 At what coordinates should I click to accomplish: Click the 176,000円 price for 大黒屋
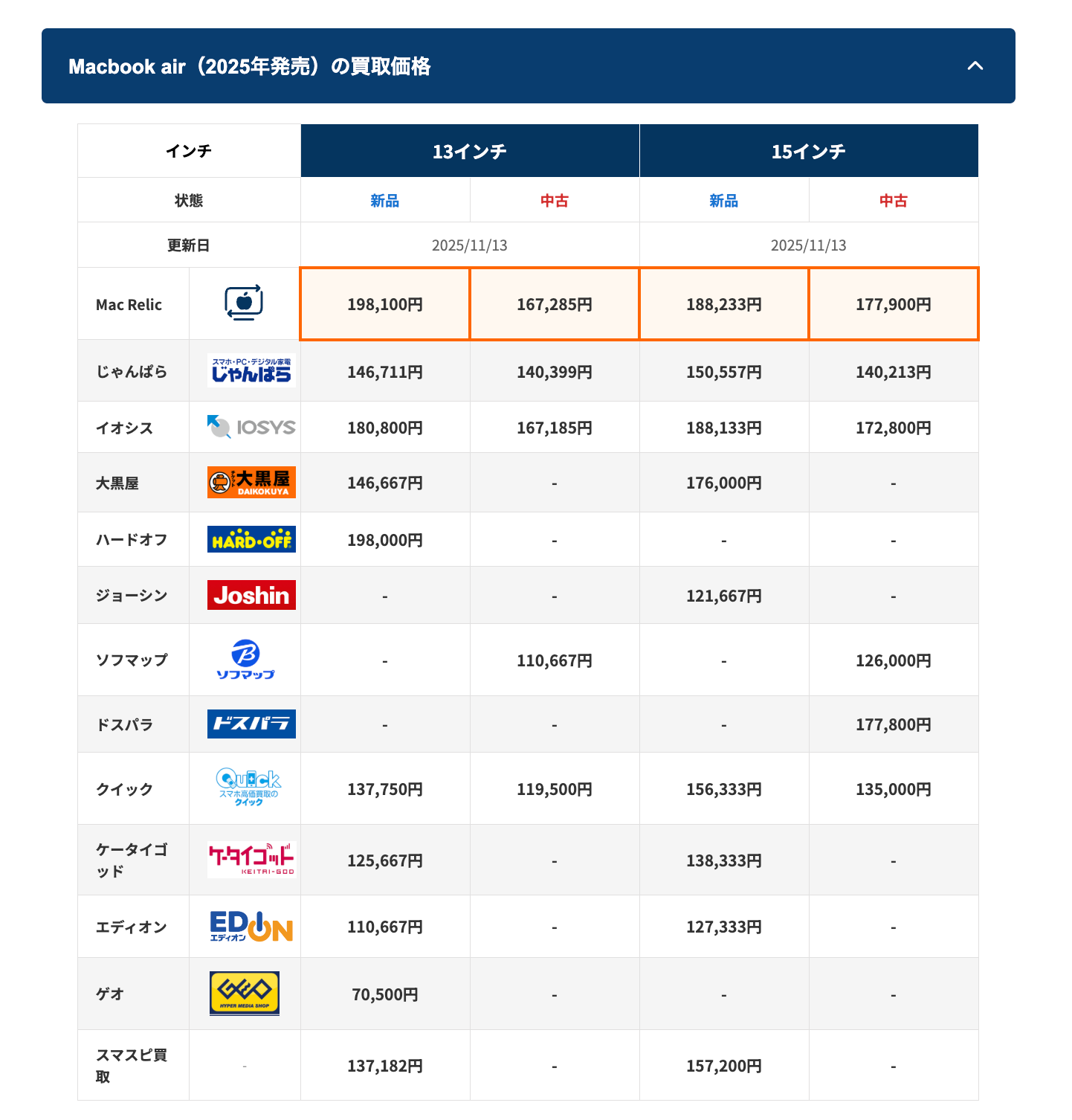pyautogui.click(x=724, y=483)
